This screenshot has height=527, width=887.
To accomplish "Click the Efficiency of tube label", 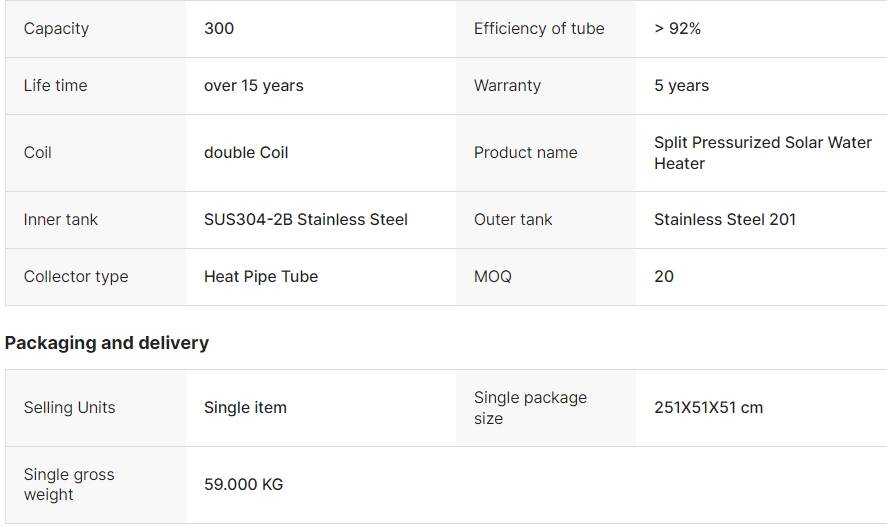I will [x=539, y=29].
